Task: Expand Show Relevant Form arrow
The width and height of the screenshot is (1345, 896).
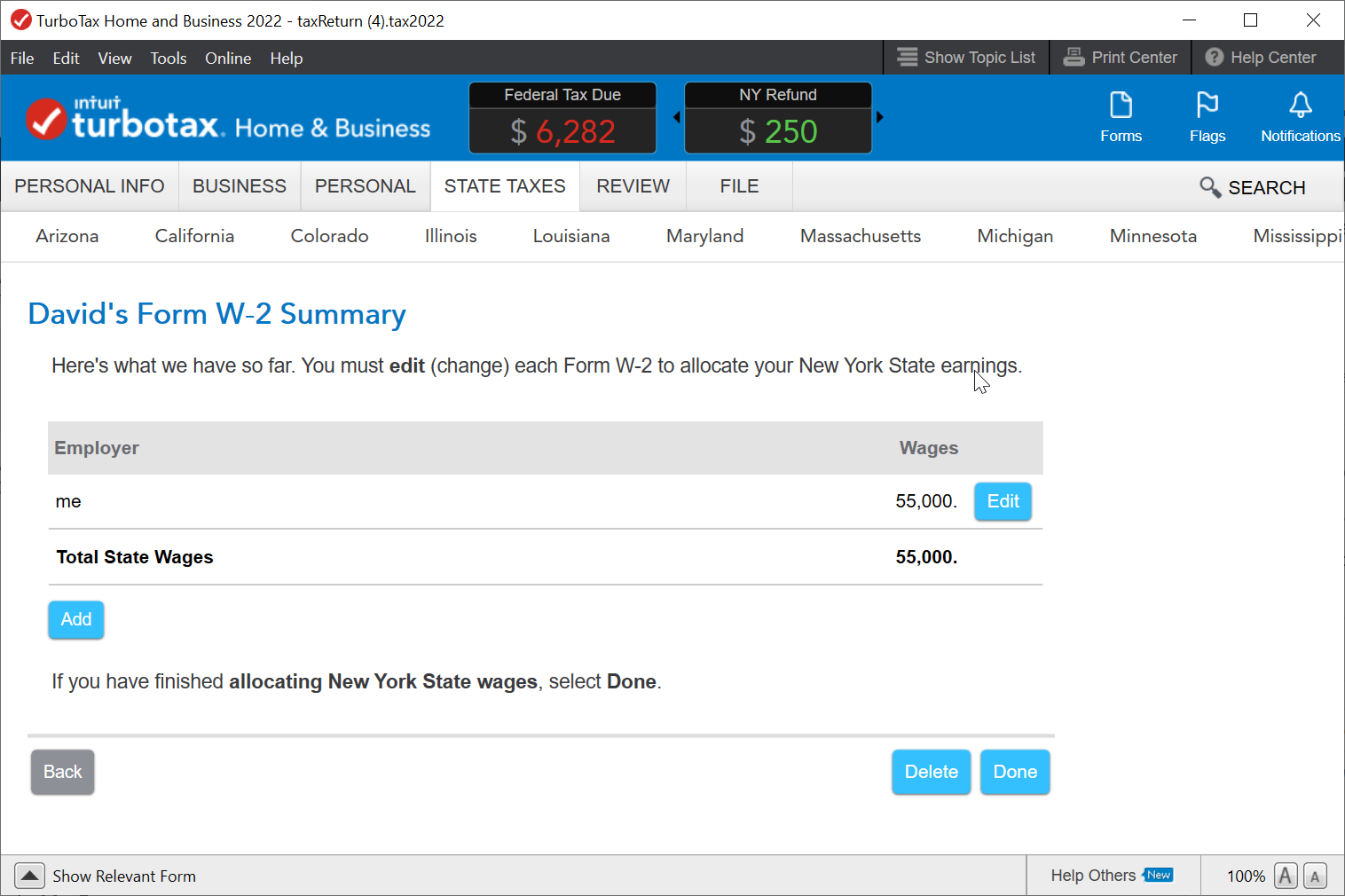Action: pyautogui.click(x=29, y=876)
